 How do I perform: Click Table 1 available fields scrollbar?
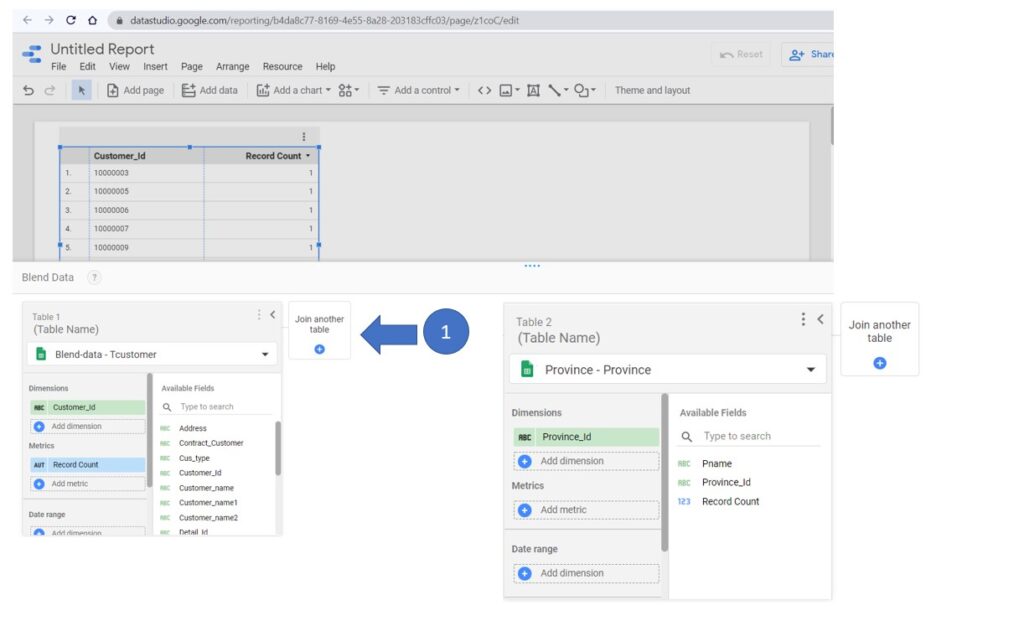coord(278,448)
